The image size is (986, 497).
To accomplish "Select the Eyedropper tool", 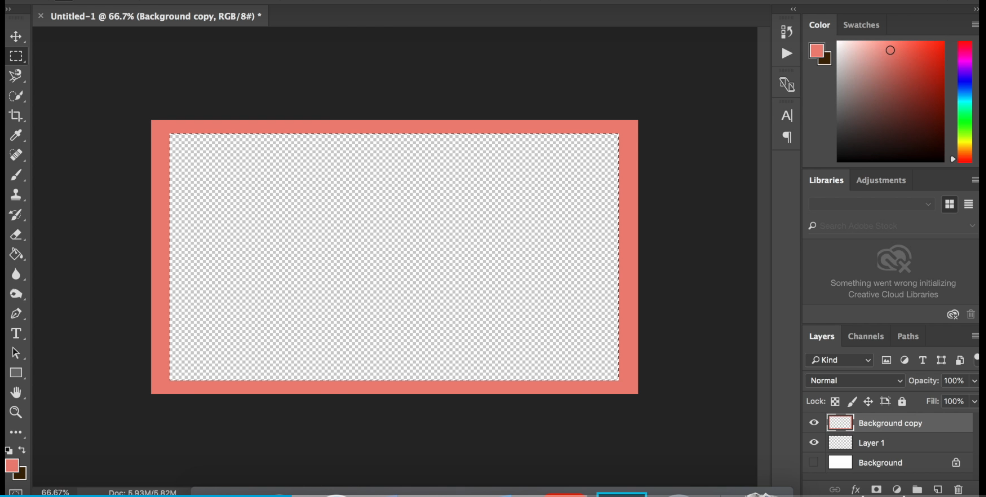I will (x=16, y=135).
